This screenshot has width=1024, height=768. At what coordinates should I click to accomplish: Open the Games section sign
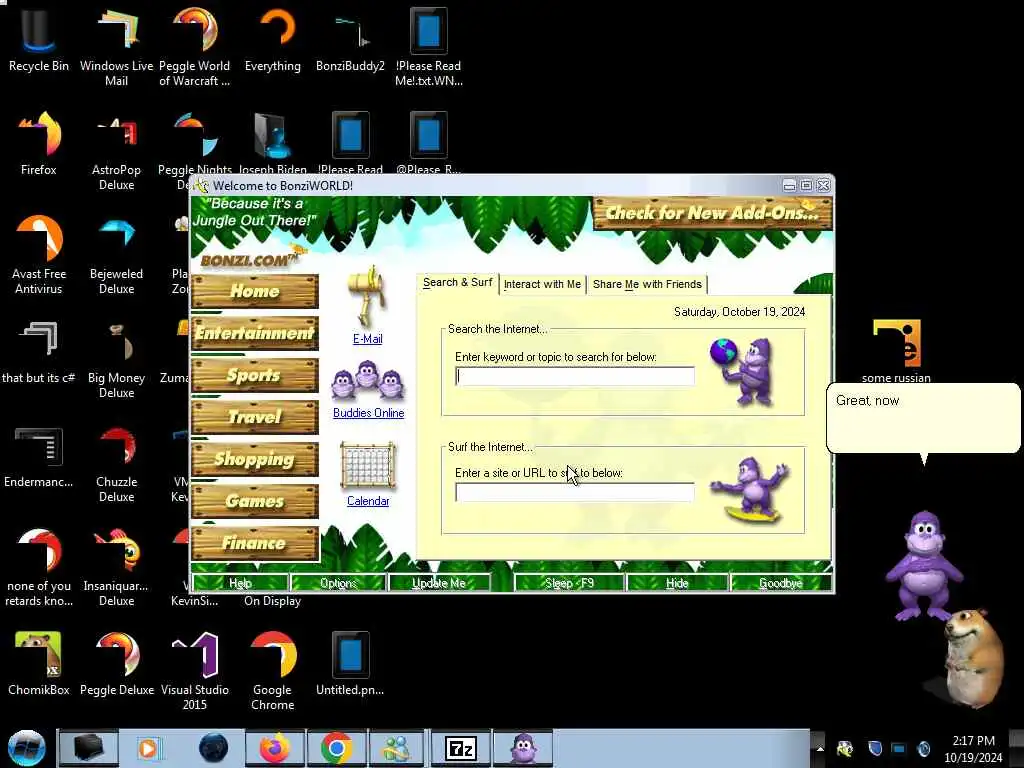point(255,501)
